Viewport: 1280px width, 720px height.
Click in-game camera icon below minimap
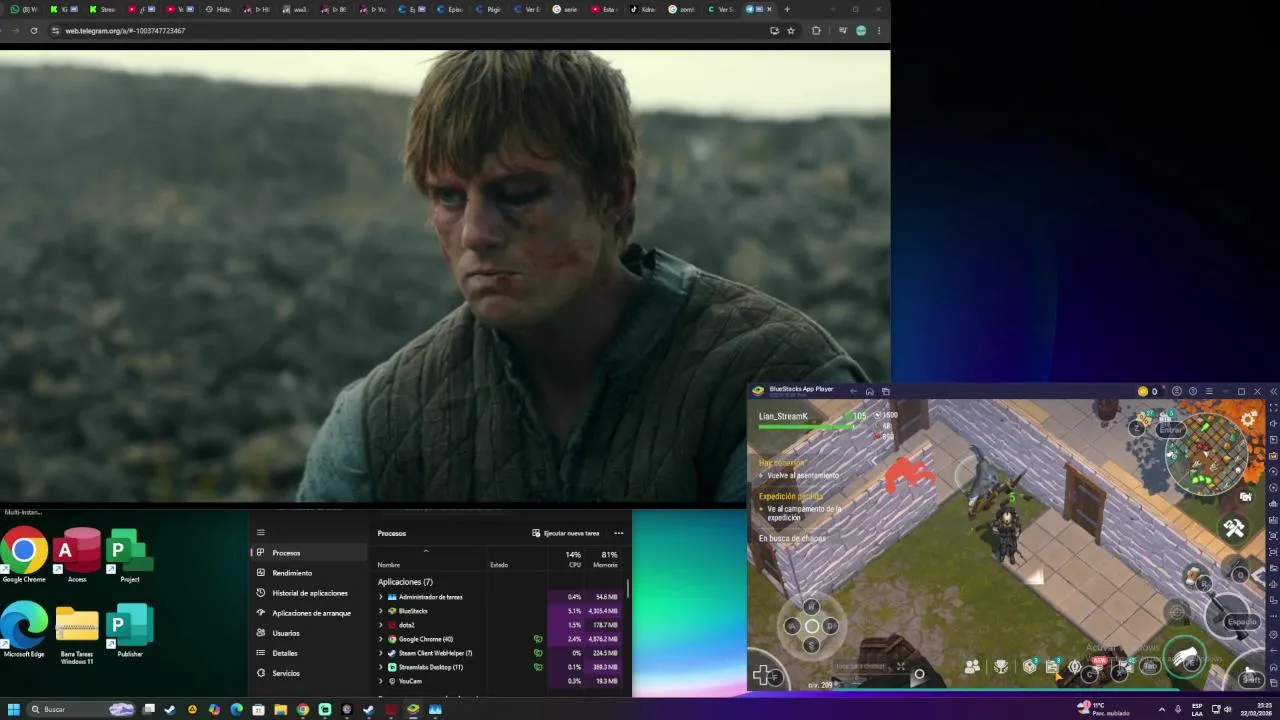[1245, 496]
